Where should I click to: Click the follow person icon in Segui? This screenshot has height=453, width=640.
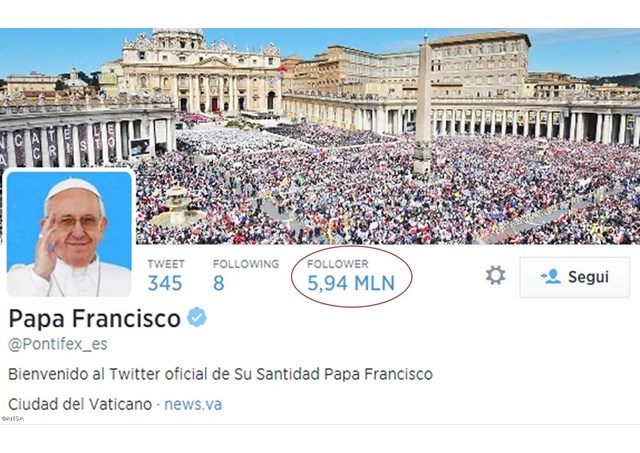(551, 277)
